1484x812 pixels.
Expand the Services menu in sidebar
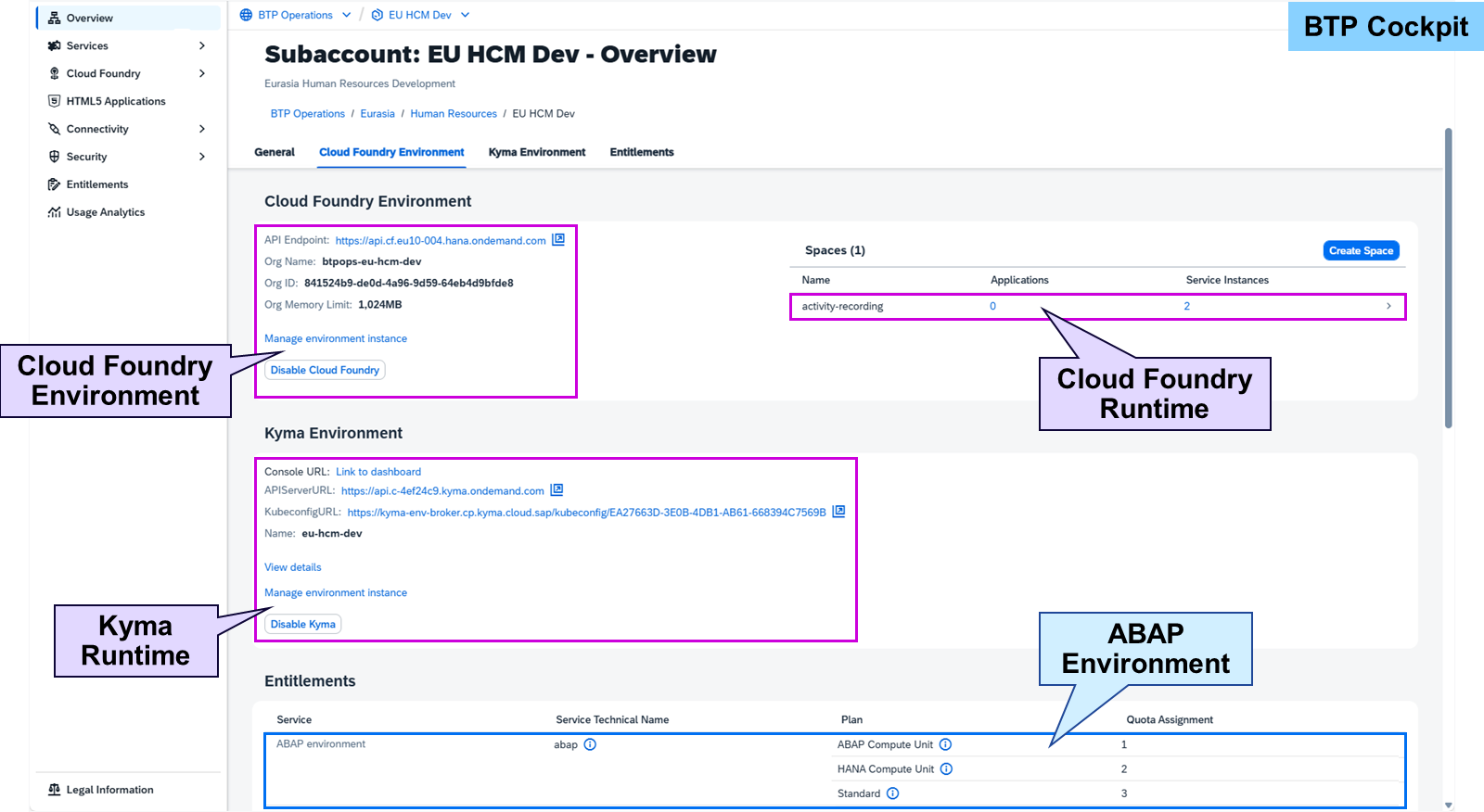pyautogui.click(x=202, y=45)
